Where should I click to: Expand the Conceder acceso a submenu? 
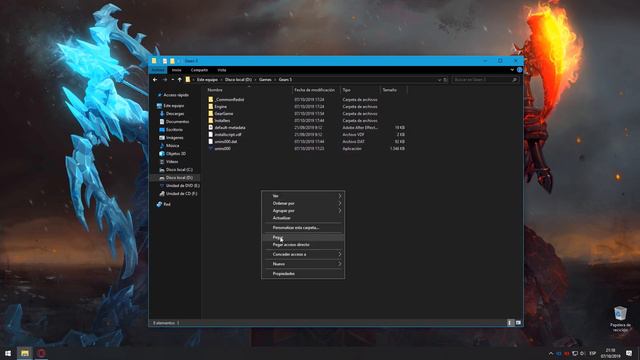(303, 254)
